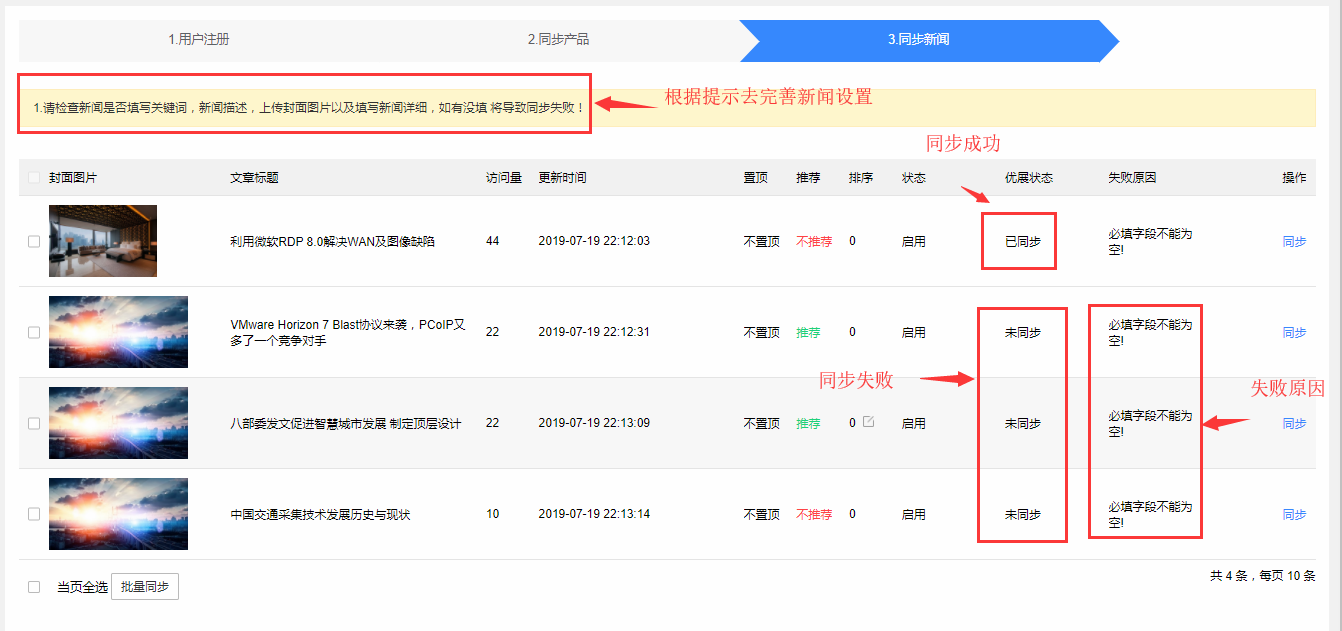The height and width of the screenshot is (631, 1342).
Task: Tick checkbox for 中国交通采集技术发展历史与现状
Action: point(34,514)
